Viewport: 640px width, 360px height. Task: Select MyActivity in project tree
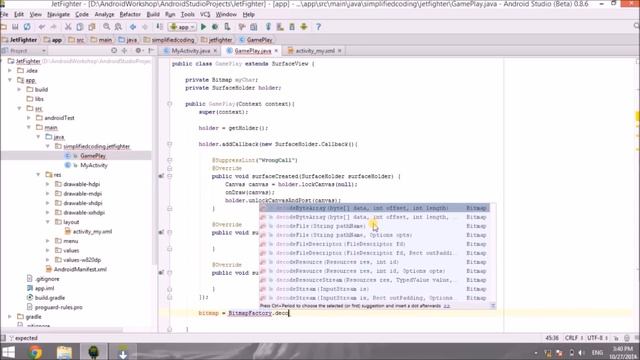click(93, 165)
